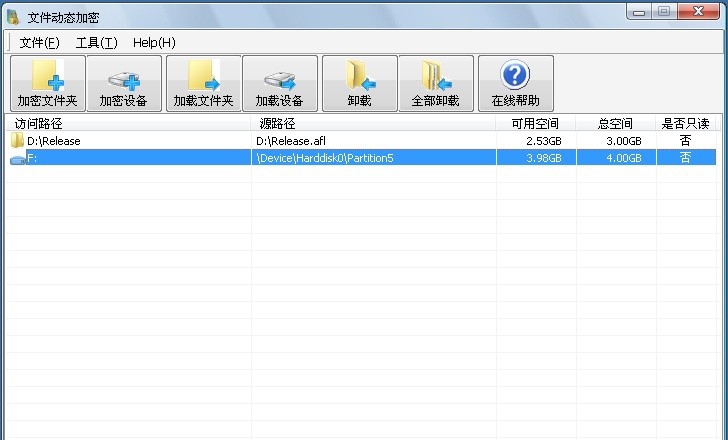Select the D:\Release row
Screen dimensions: 728x440
tap(361, 141)
